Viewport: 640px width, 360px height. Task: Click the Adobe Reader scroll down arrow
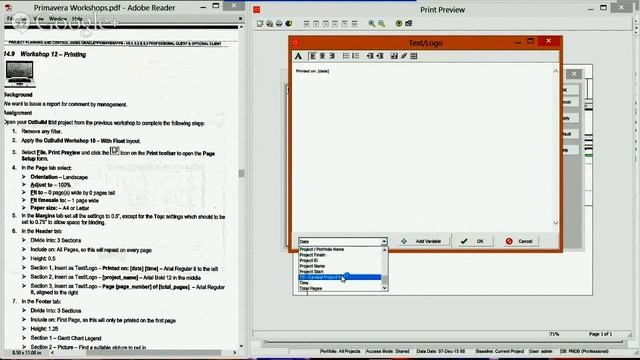pos(241,346)
